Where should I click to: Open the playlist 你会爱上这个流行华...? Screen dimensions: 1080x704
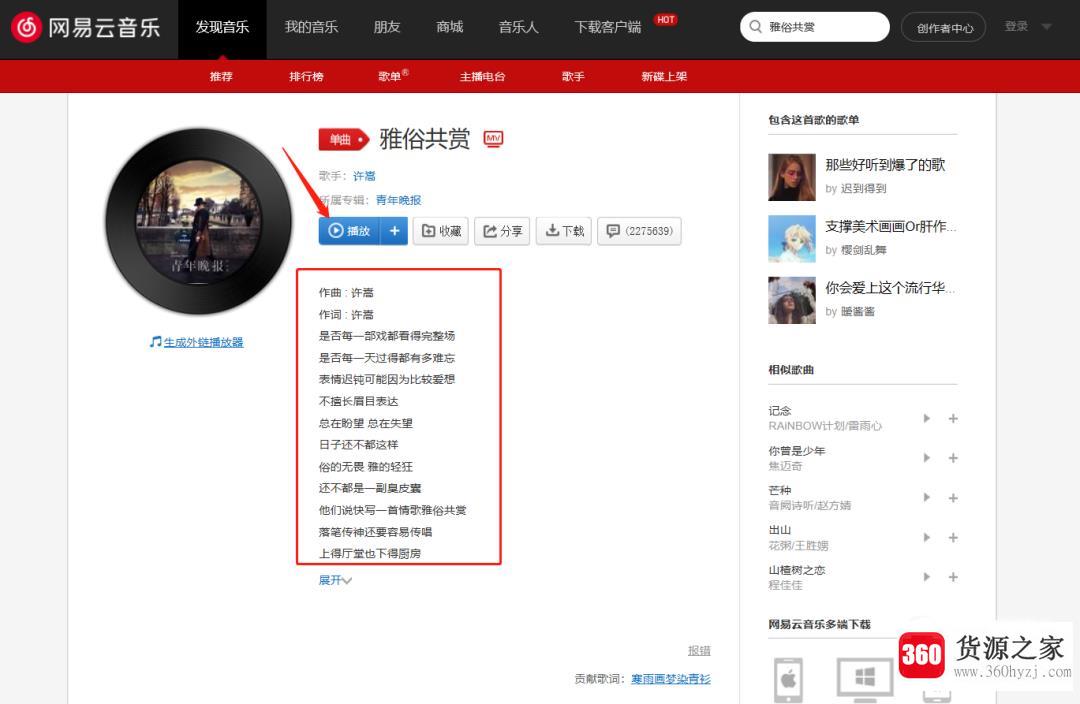(x=890, y=288)
